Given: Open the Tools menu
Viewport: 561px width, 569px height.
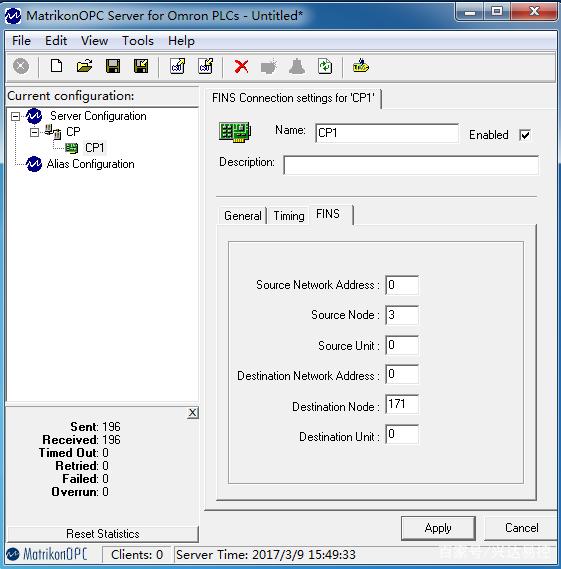Looking at the screenshot, I should tap(138, 41).
